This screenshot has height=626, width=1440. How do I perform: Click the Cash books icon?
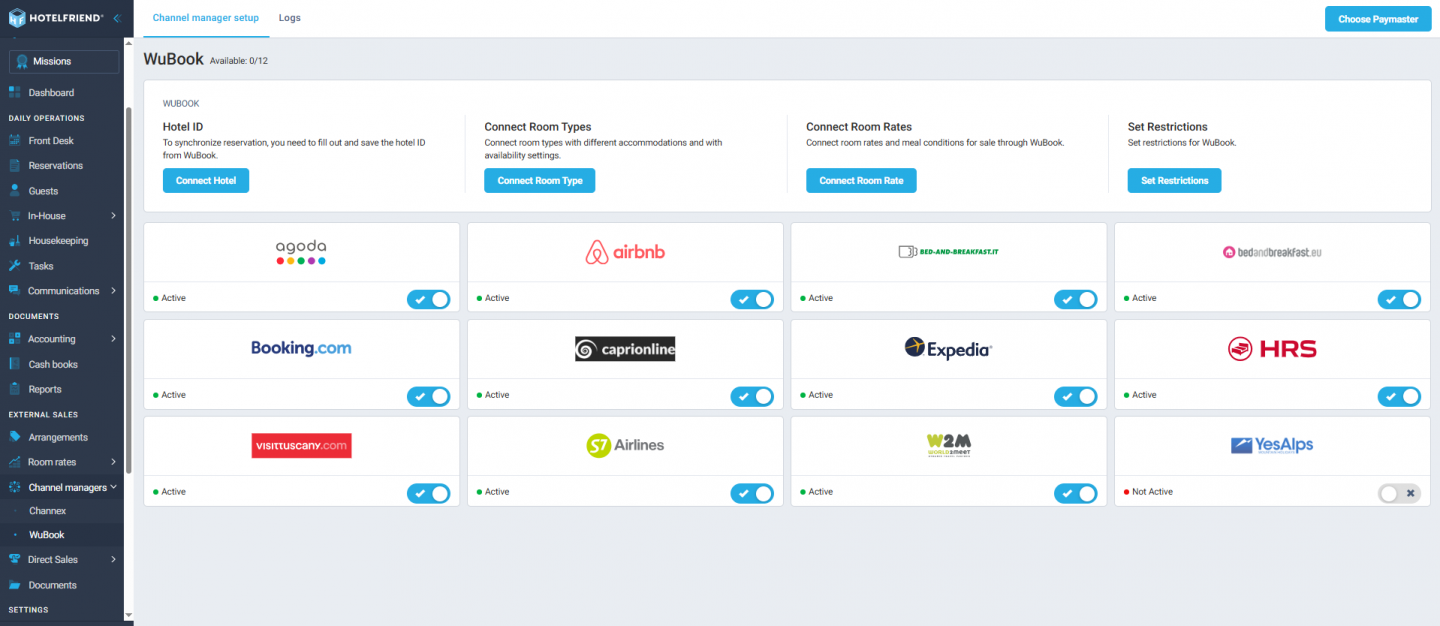point(15,364)
